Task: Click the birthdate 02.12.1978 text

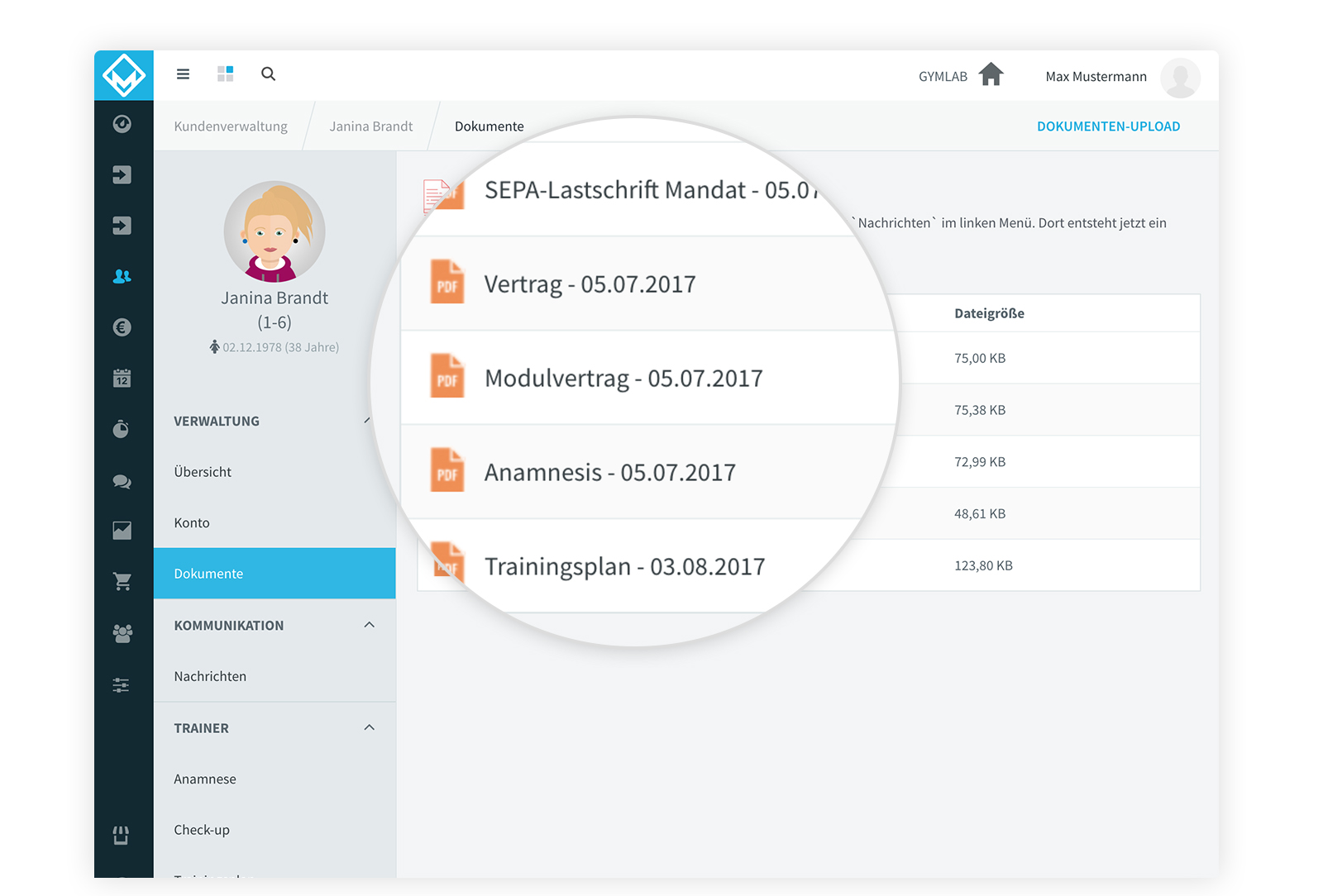Action: coord(280,347)
